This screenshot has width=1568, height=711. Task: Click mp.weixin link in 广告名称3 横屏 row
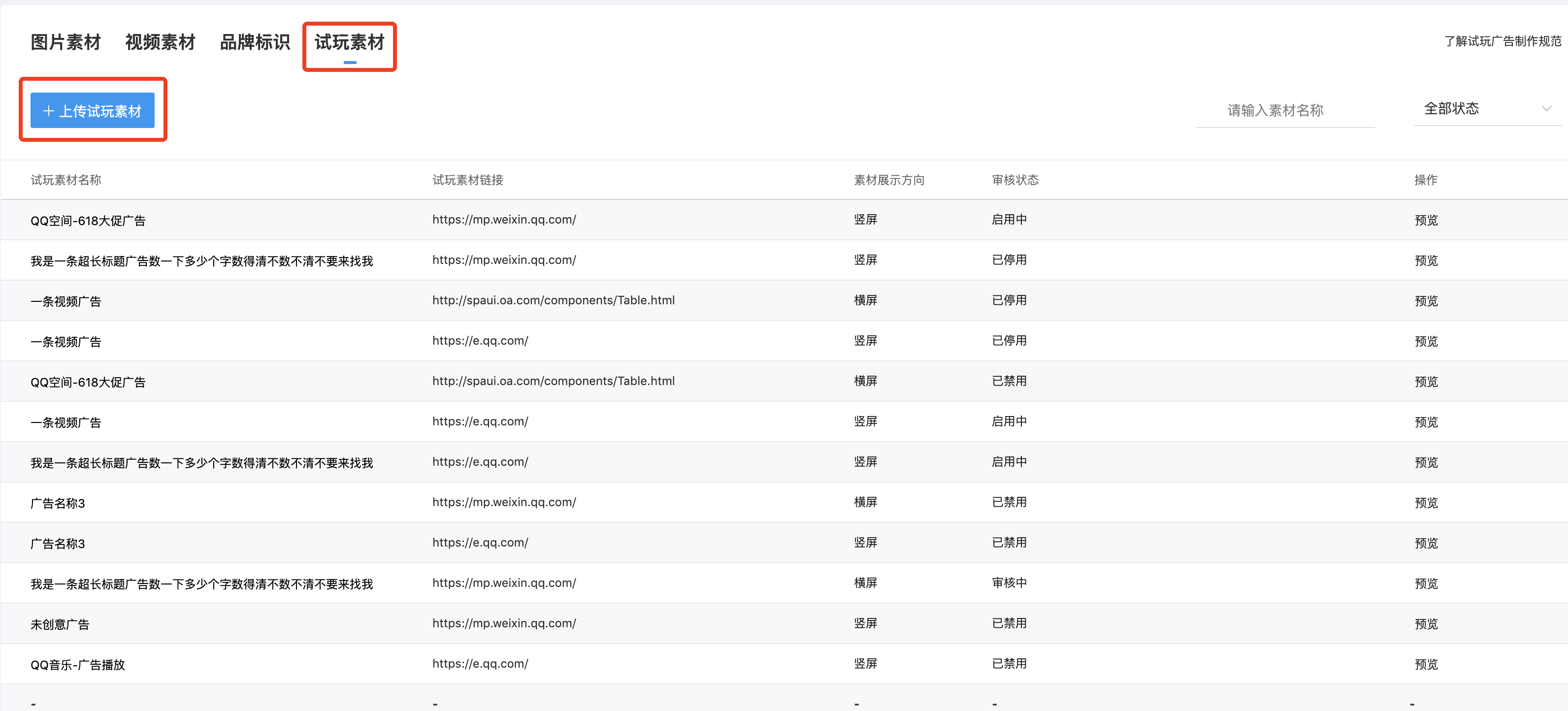tap(504, 502)
